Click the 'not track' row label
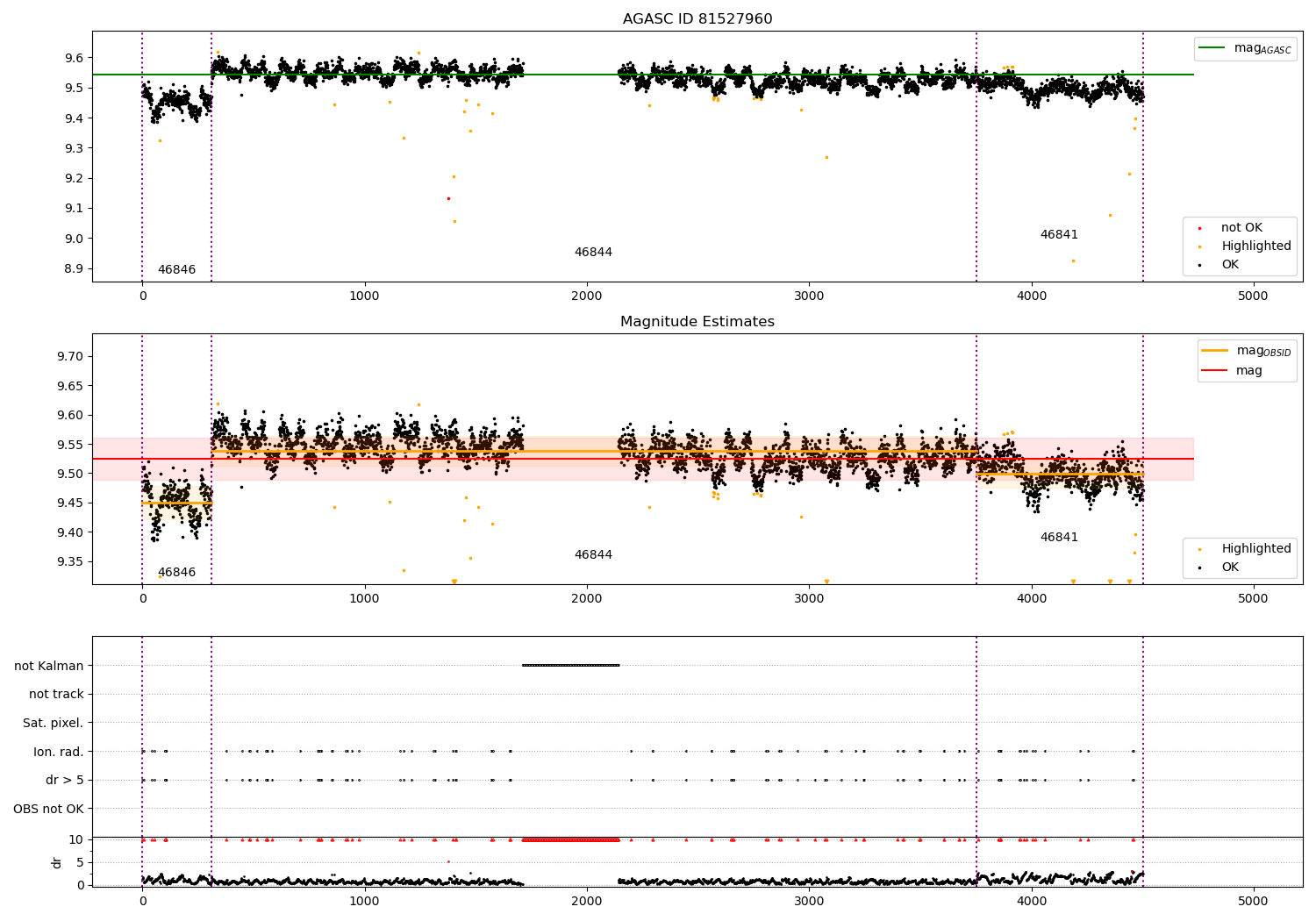 pos(56,695)
